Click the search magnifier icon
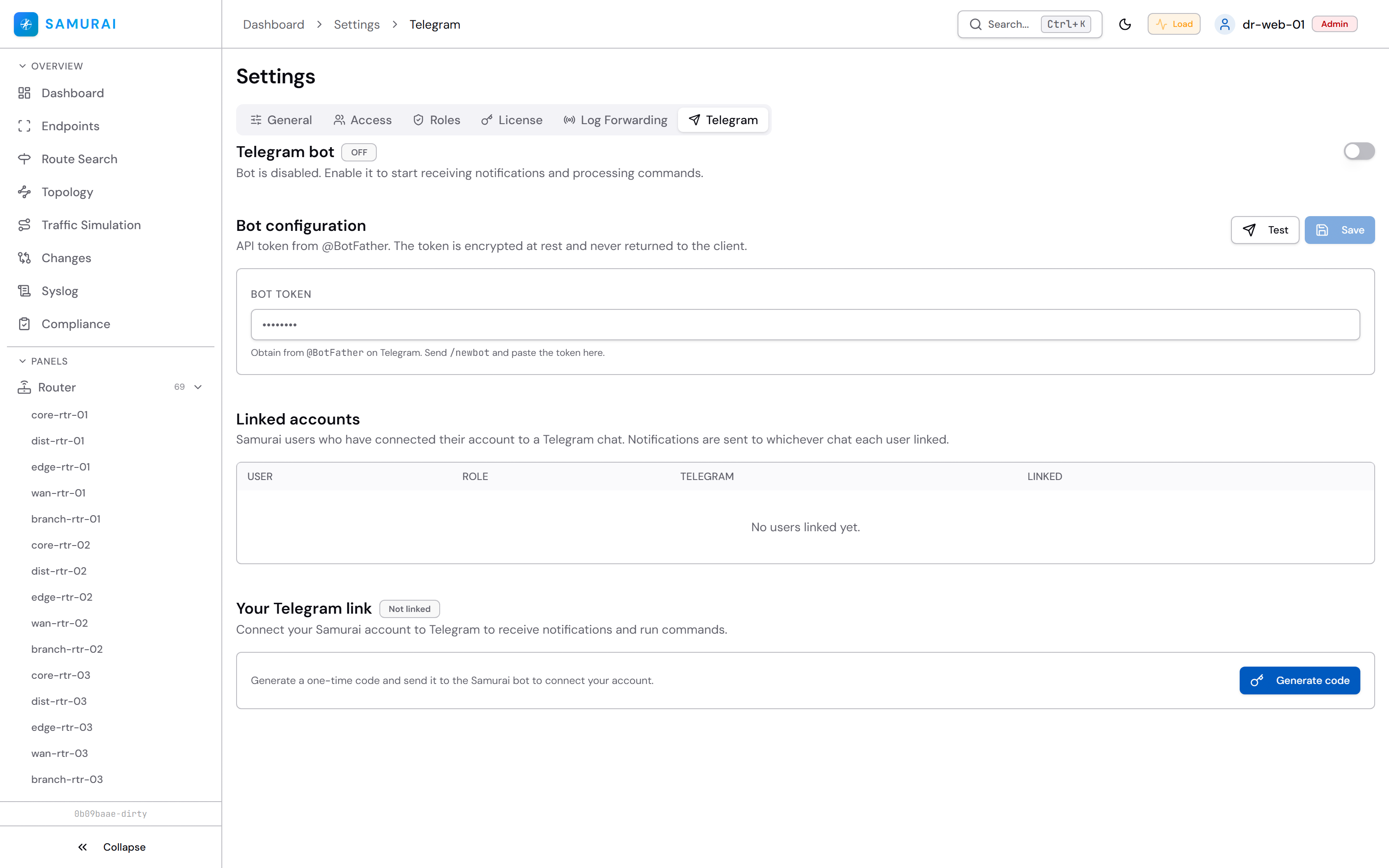 [975, 24]
